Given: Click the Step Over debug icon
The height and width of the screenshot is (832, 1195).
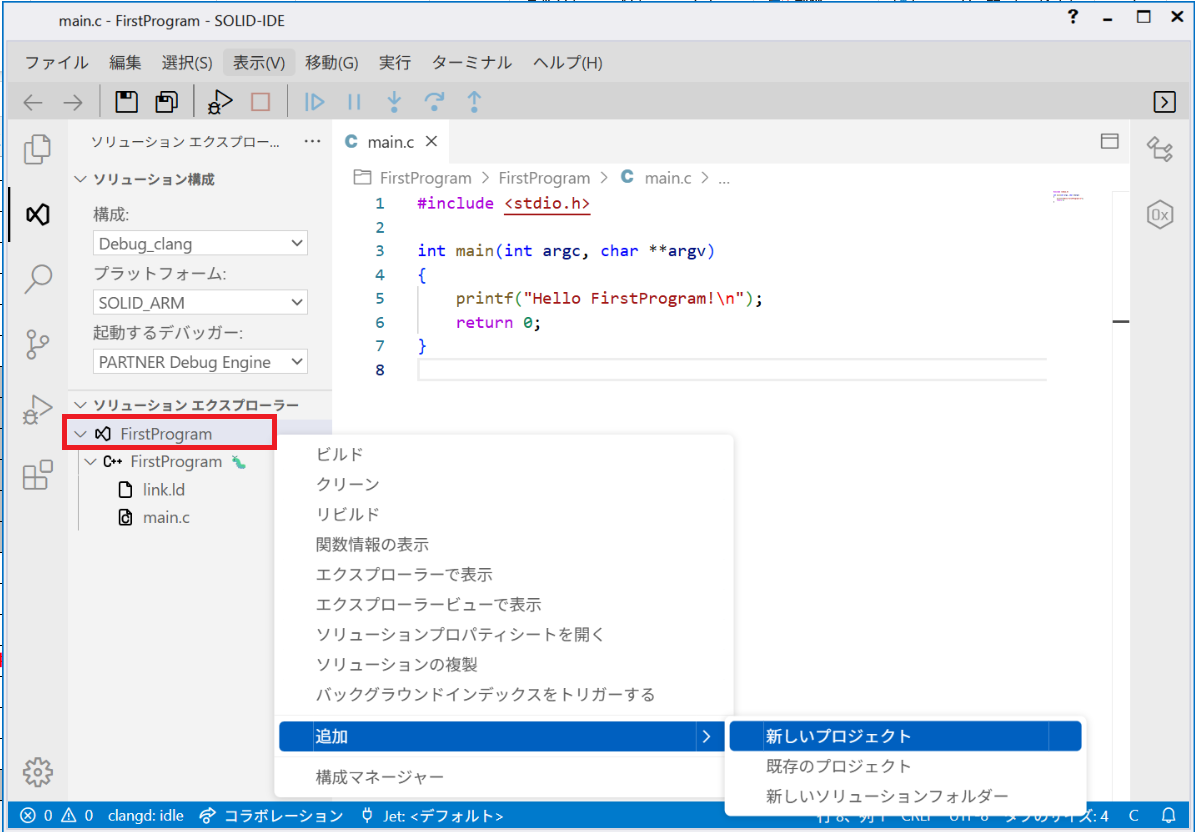Looking at the screenshot, I should click(x=433, y=101).
